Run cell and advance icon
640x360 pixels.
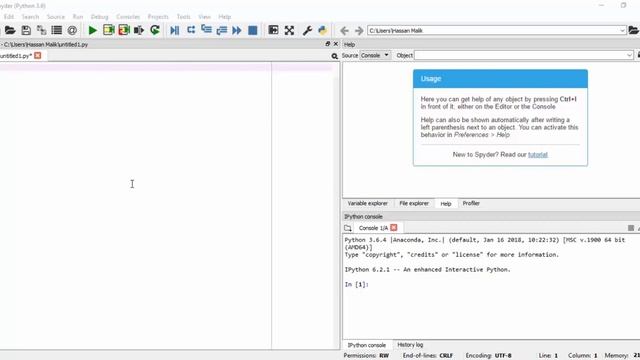click(124, 30)
